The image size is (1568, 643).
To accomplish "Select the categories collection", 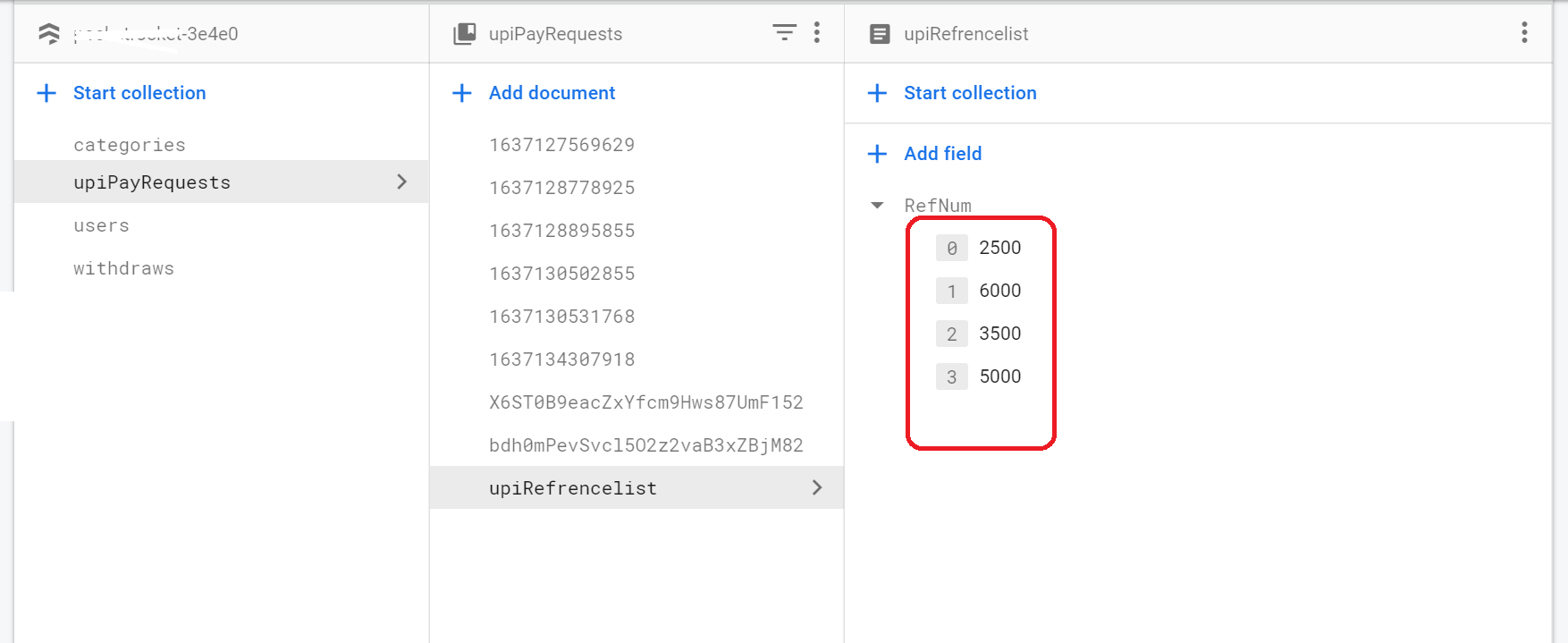I will click(x=130, y=145).
